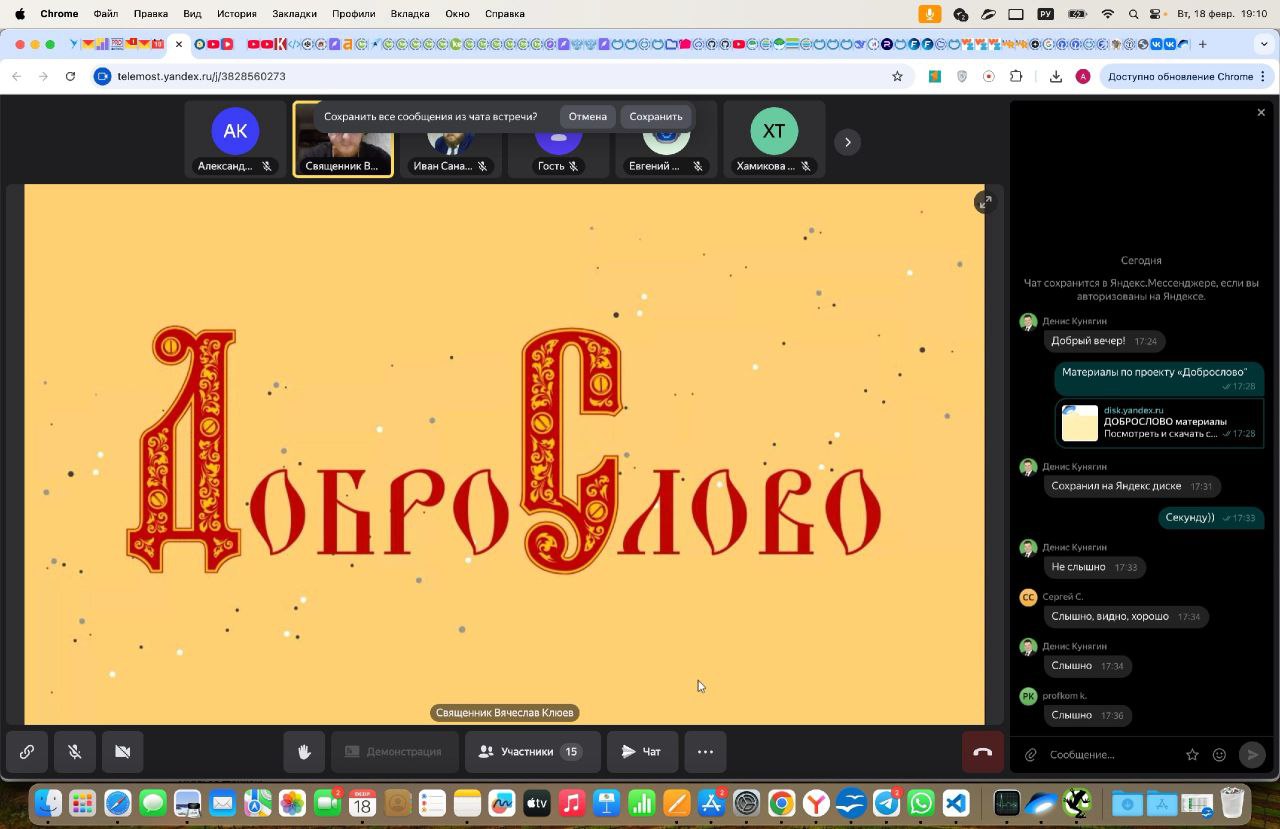
Task: Toggle the microphone on or off
Action: click(x=75, y=752)
